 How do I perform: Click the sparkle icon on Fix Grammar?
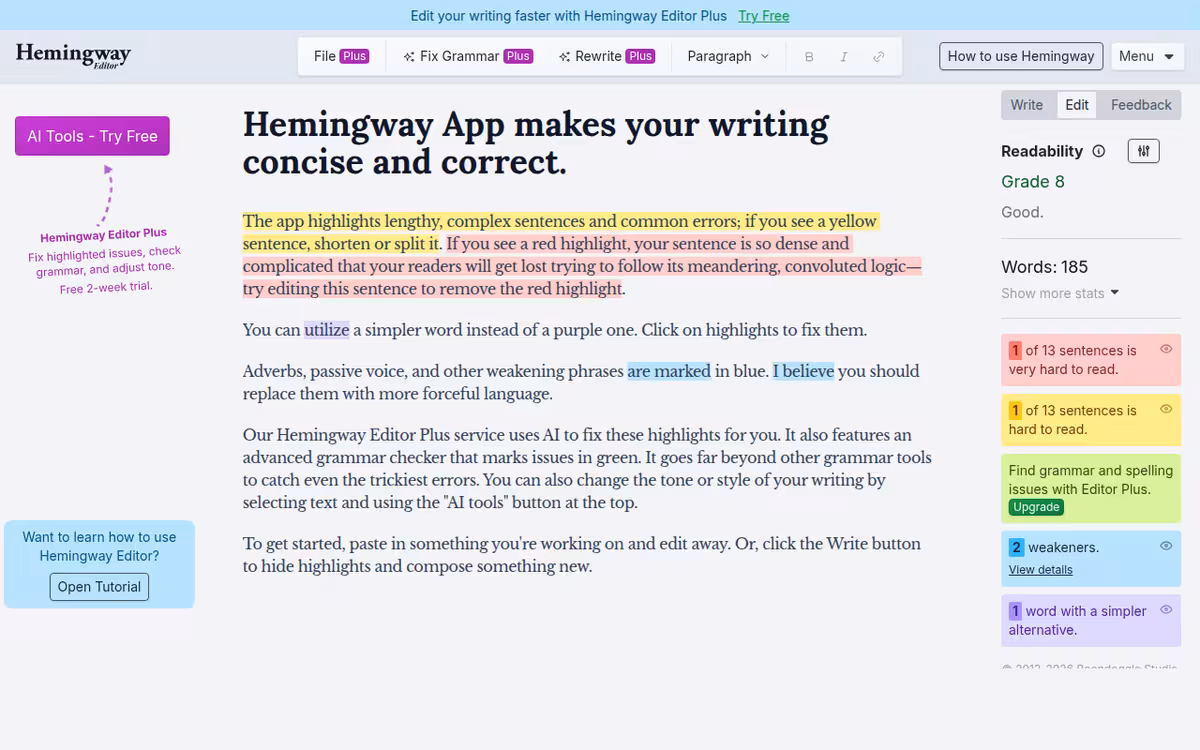(x=409, y=57)
